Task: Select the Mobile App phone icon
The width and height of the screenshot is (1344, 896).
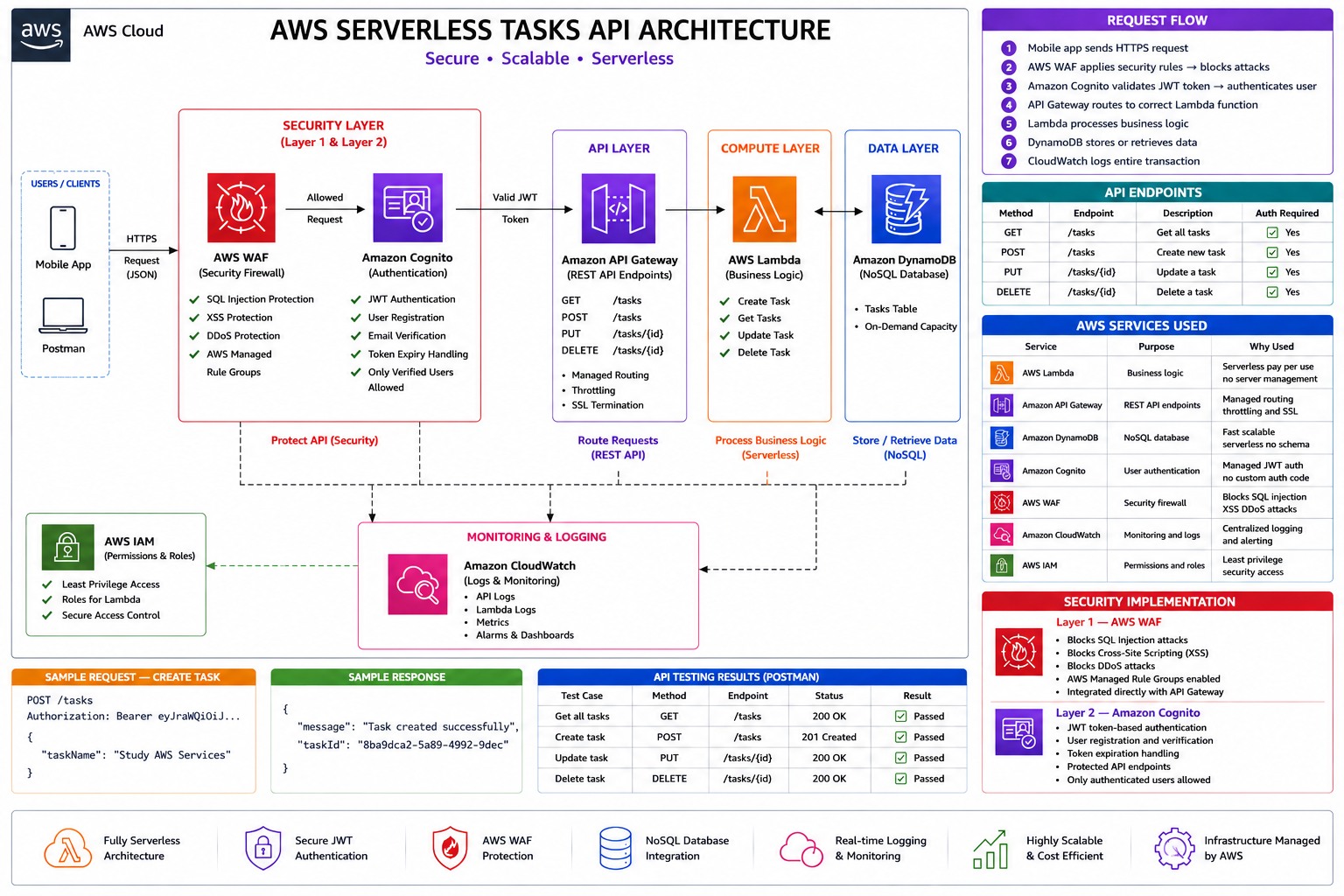Action: coord(63,228)
